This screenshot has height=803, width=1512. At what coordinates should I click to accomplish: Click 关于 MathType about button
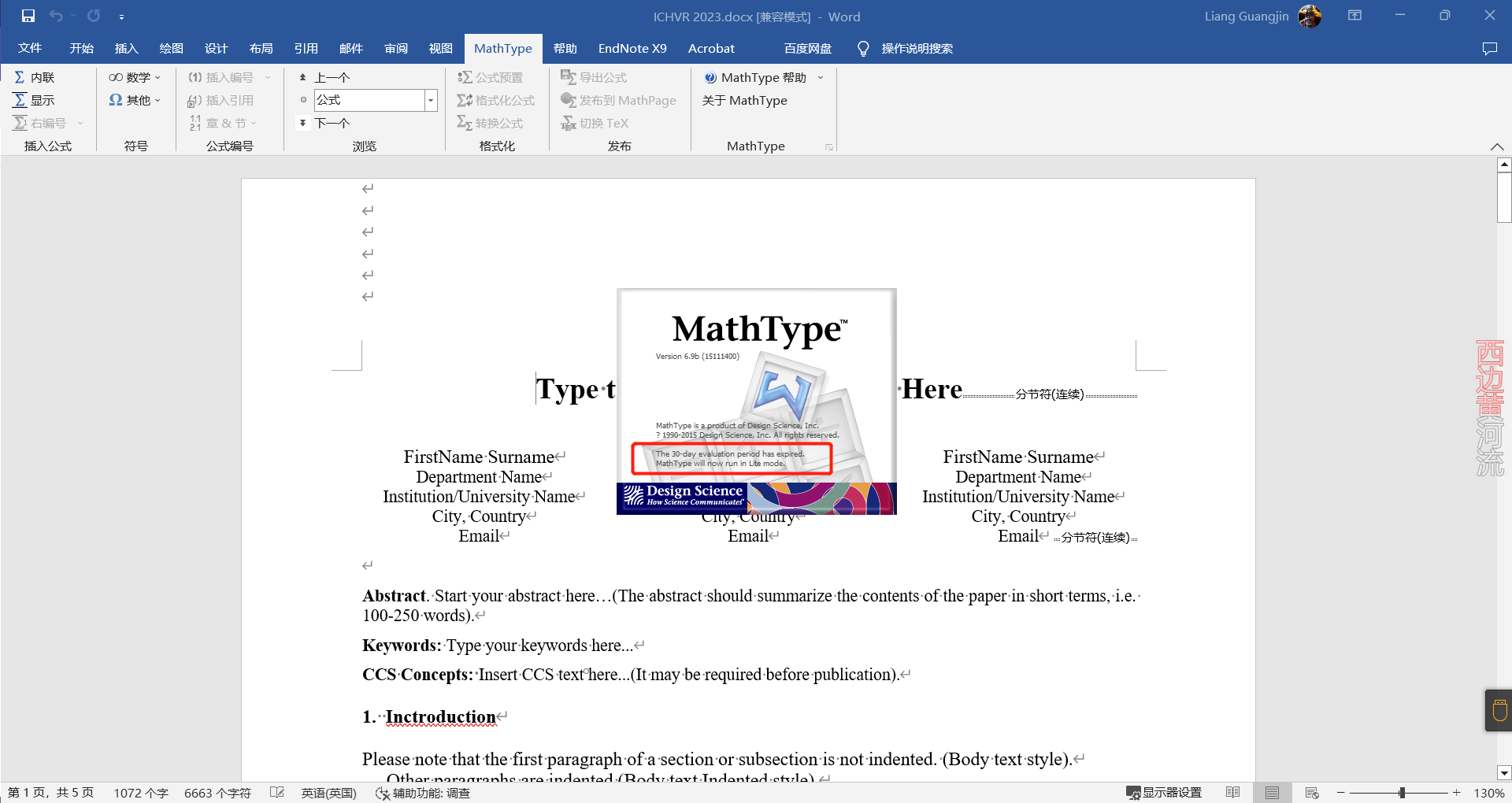tap(744, 100)
